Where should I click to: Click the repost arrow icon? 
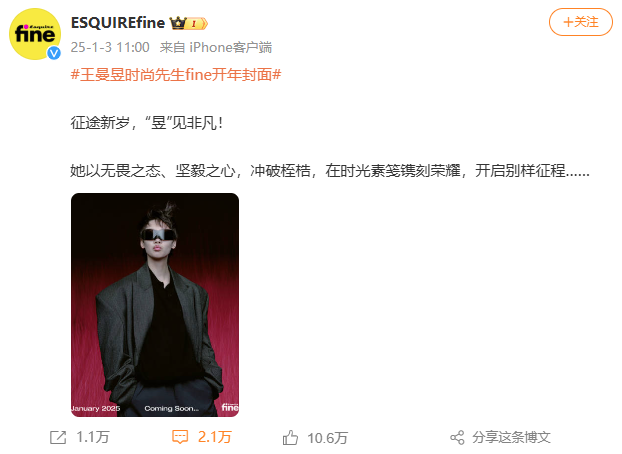(x=58, y=437)
